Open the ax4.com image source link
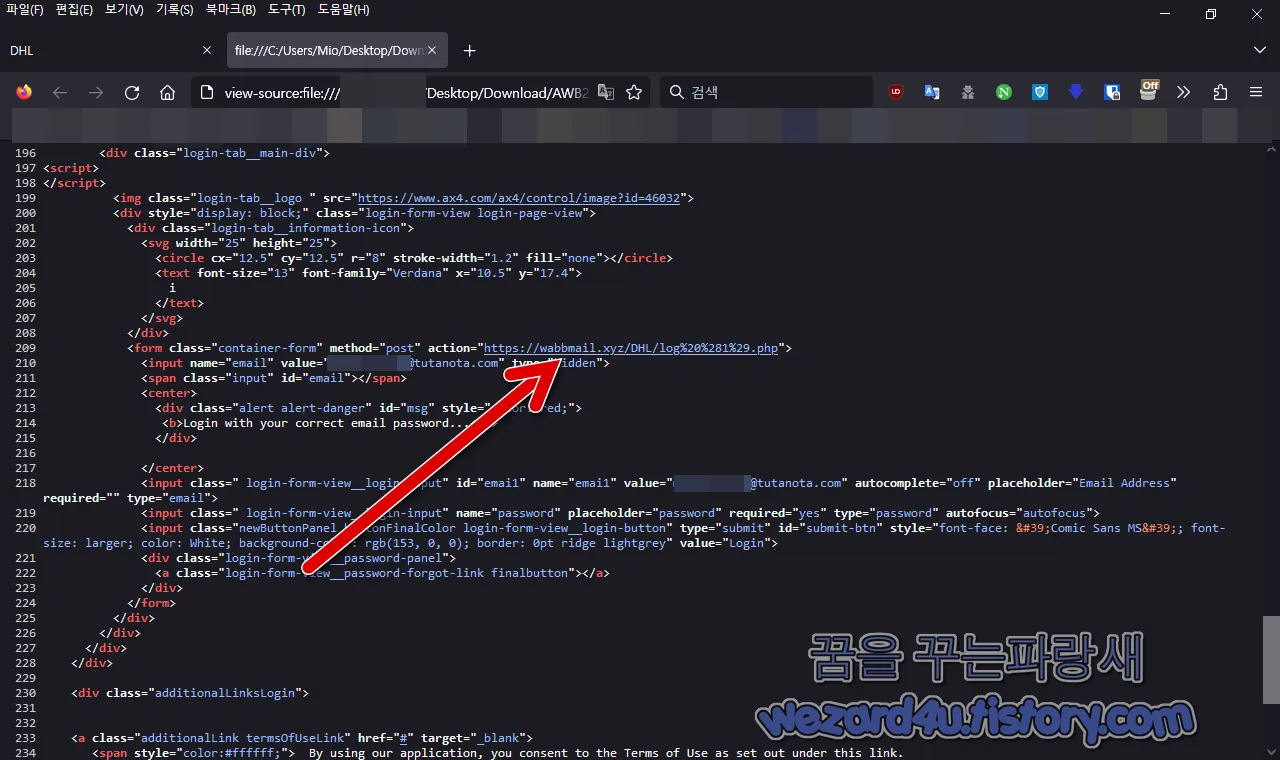This screenshot has width=1280, height=760. click(x=519, y=198)
